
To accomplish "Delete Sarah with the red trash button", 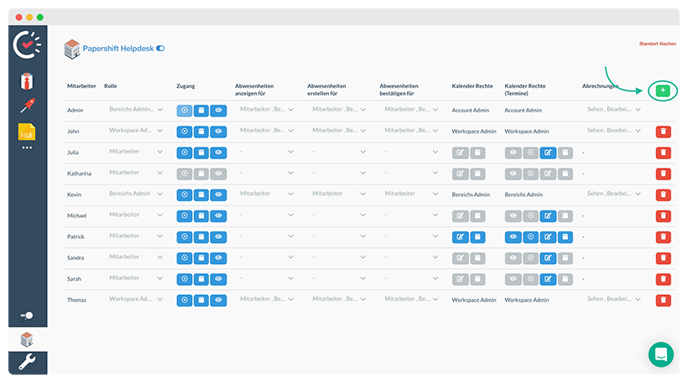I will (663, 279).
